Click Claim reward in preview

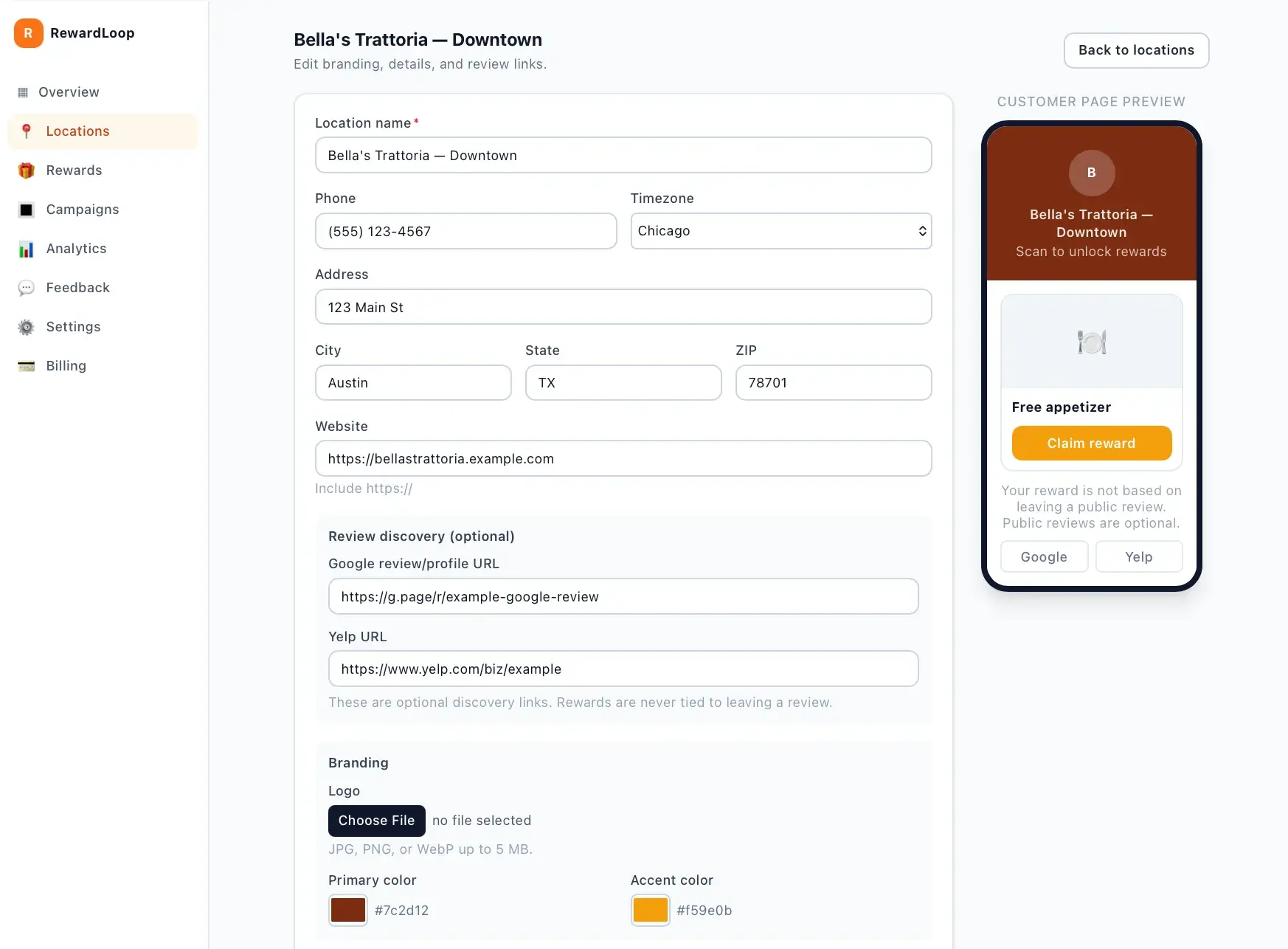[1091, 443]
